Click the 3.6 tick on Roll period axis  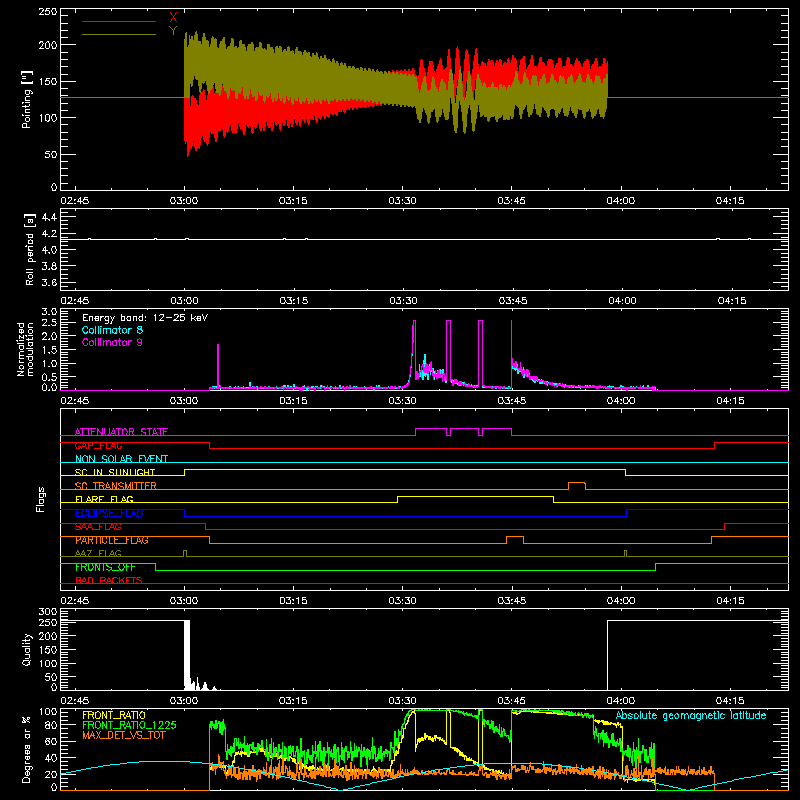49,282
